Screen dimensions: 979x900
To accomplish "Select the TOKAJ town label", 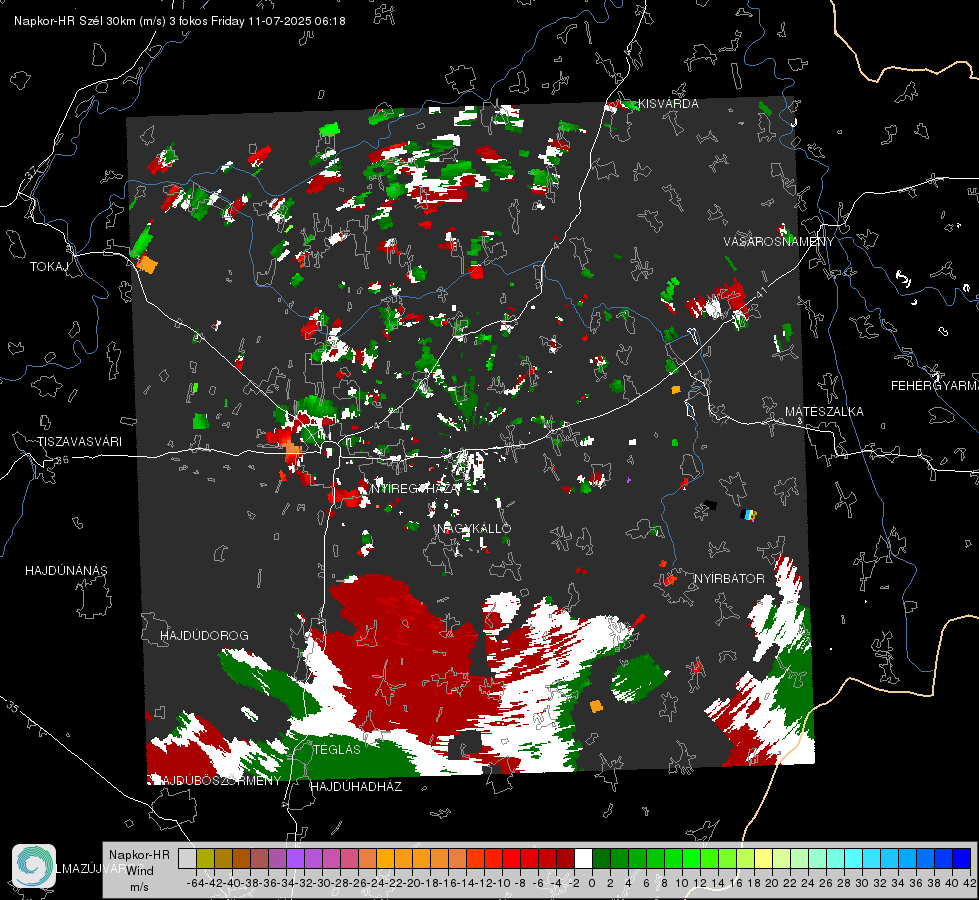I will click(x=49, y=267).
